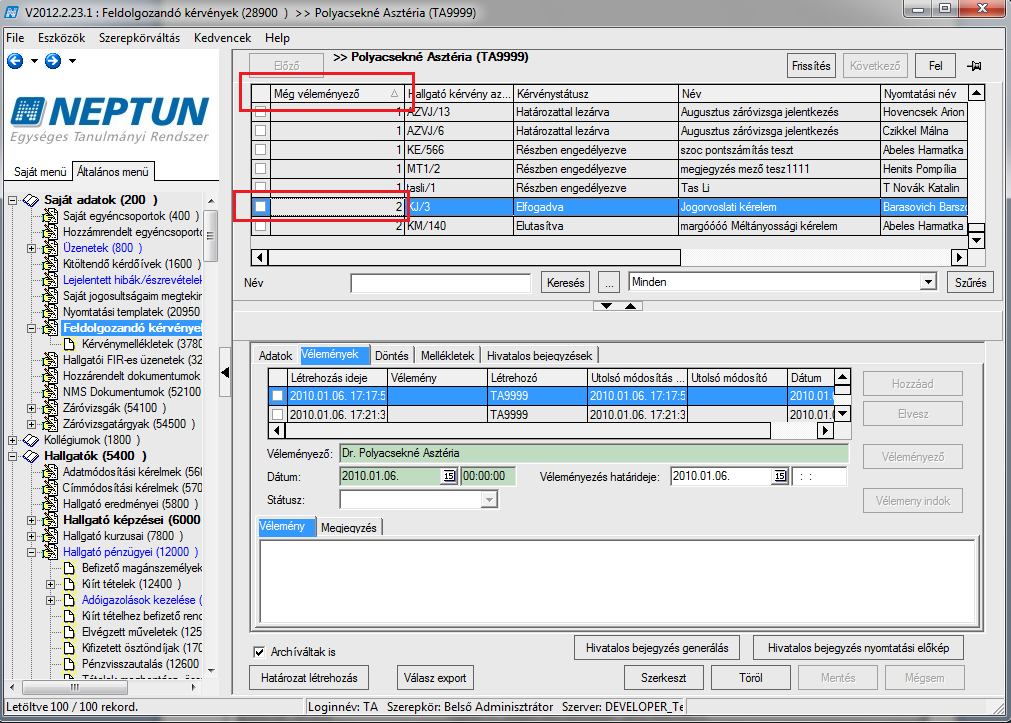
Task: Collapse the Saját adatok tree node
Action: [x=12, y=200]
